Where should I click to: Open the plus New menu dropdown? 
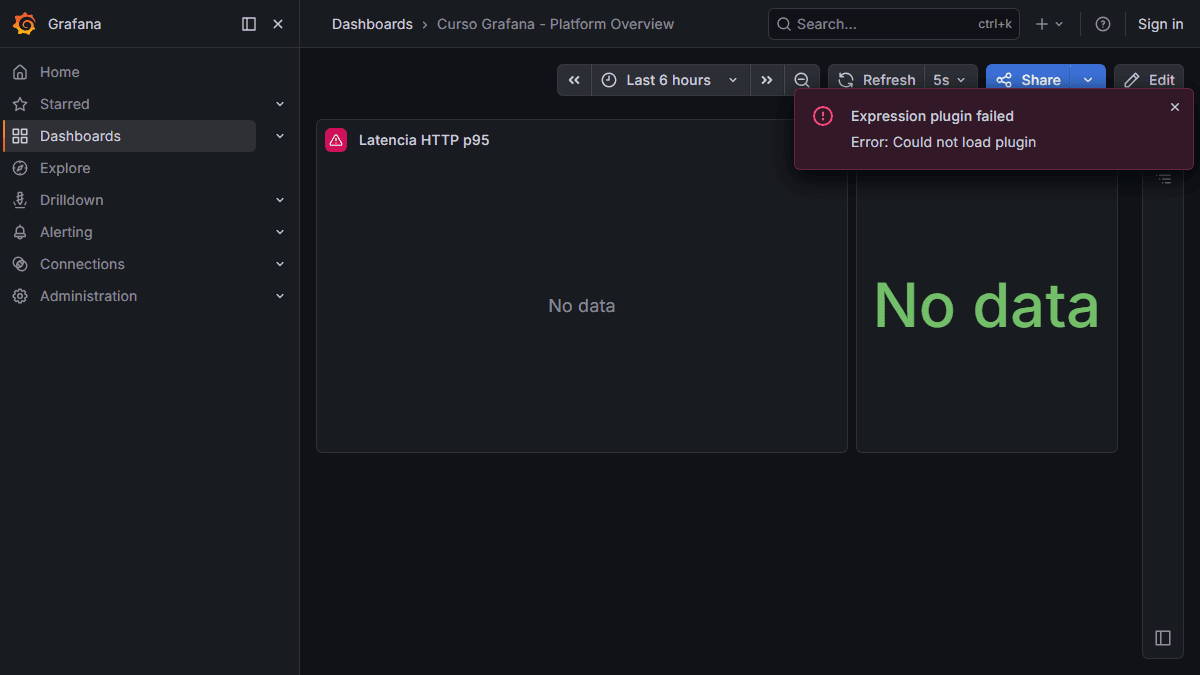pos(1049,24)
